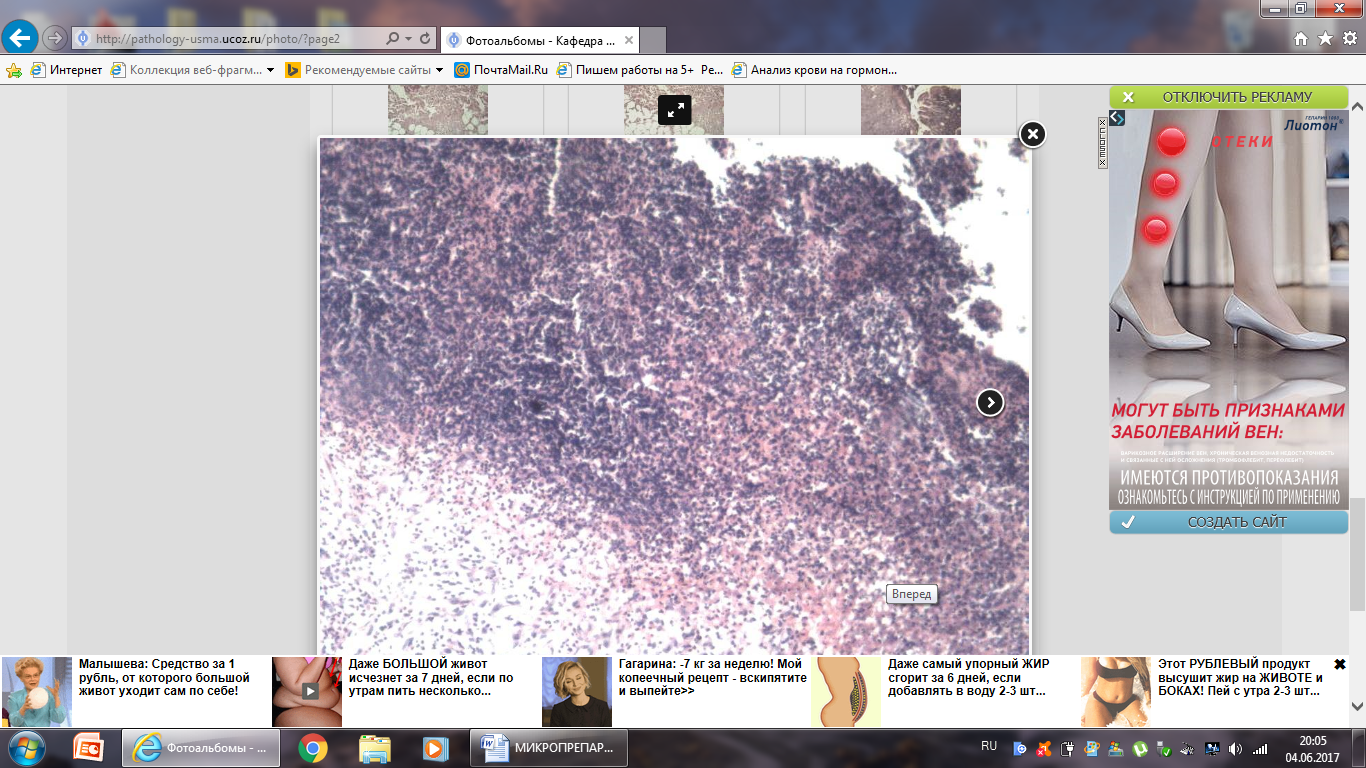Click ОТКЛЮЧИТЬ РЕКЛАМУ button
Image resolution: width=1366 pixels, height=768 pixels.
[1229, 97]
